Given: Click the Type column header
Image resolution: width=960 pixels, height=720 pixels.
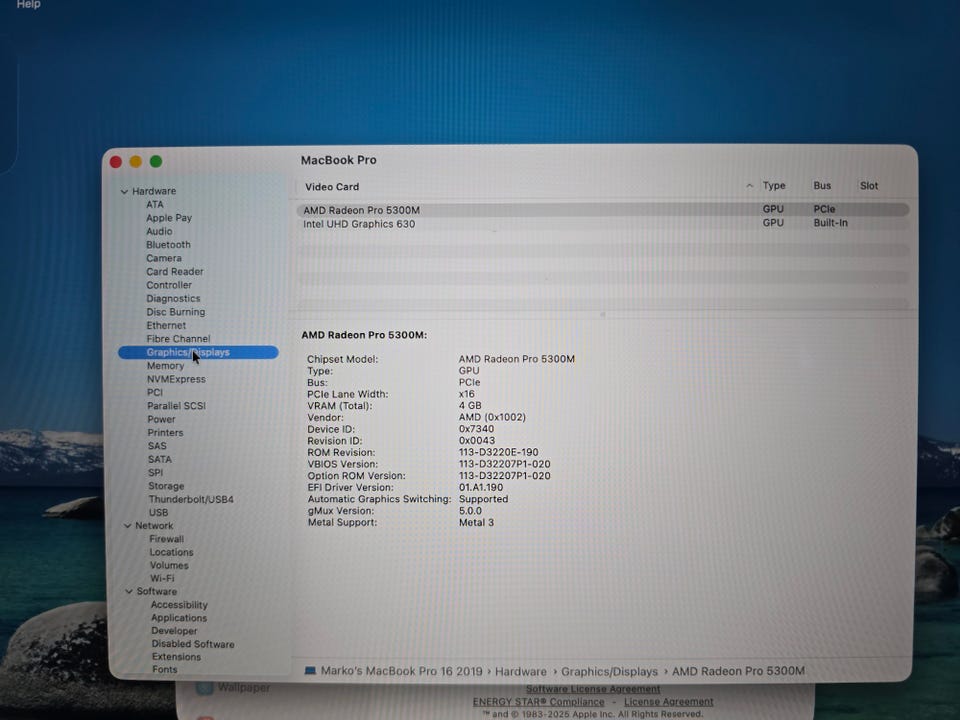Looking at the screenshot, I should (x=773, y=186).
